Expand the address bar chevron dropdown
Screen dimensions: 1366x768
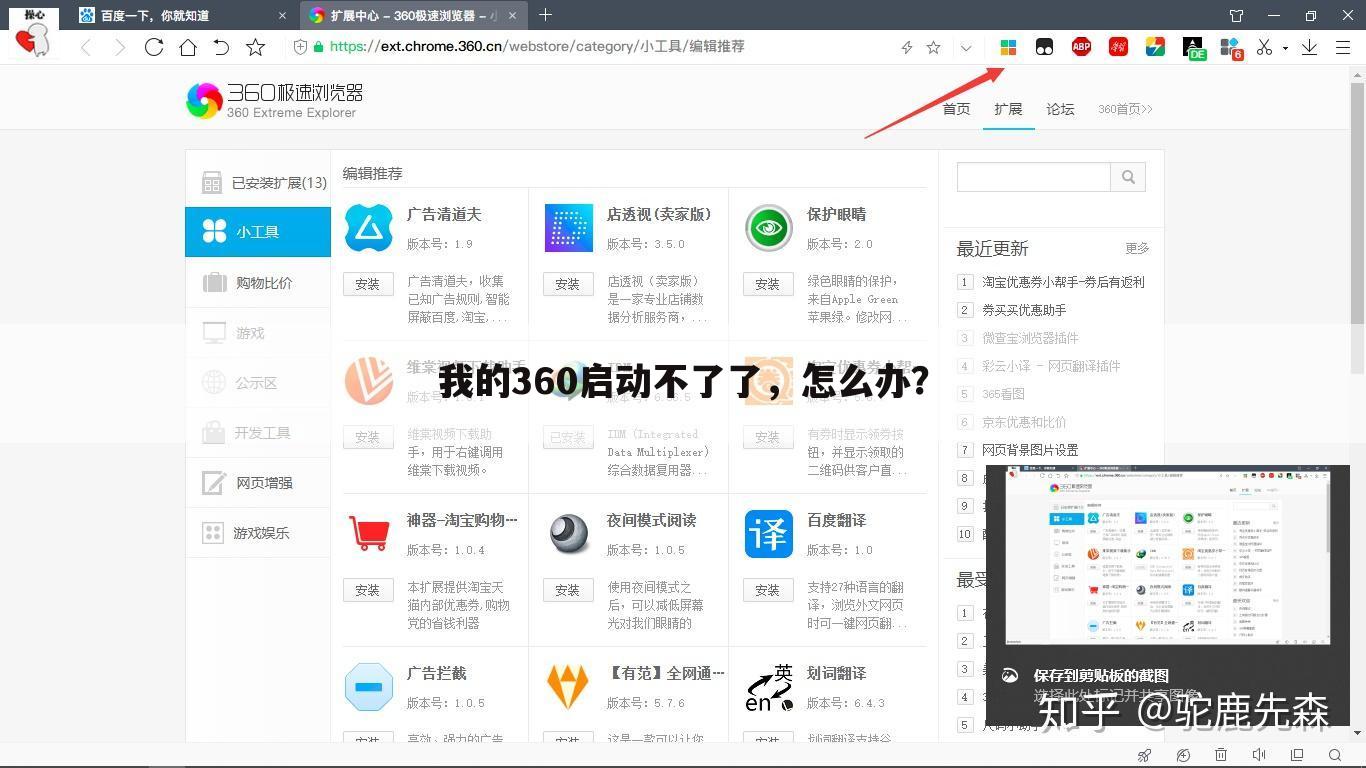[965, 47]
